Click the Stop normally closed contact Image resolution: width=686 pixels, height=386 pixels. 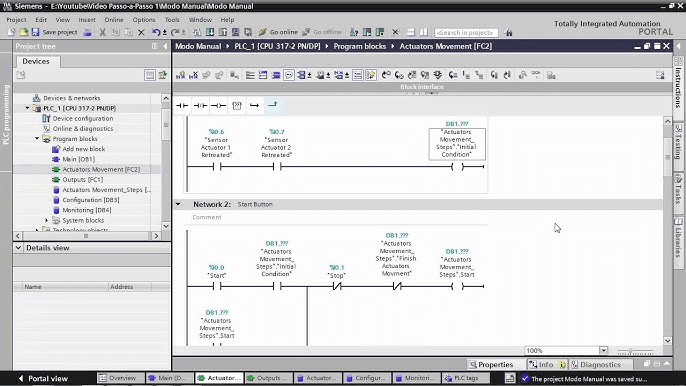tap(336, 287)
